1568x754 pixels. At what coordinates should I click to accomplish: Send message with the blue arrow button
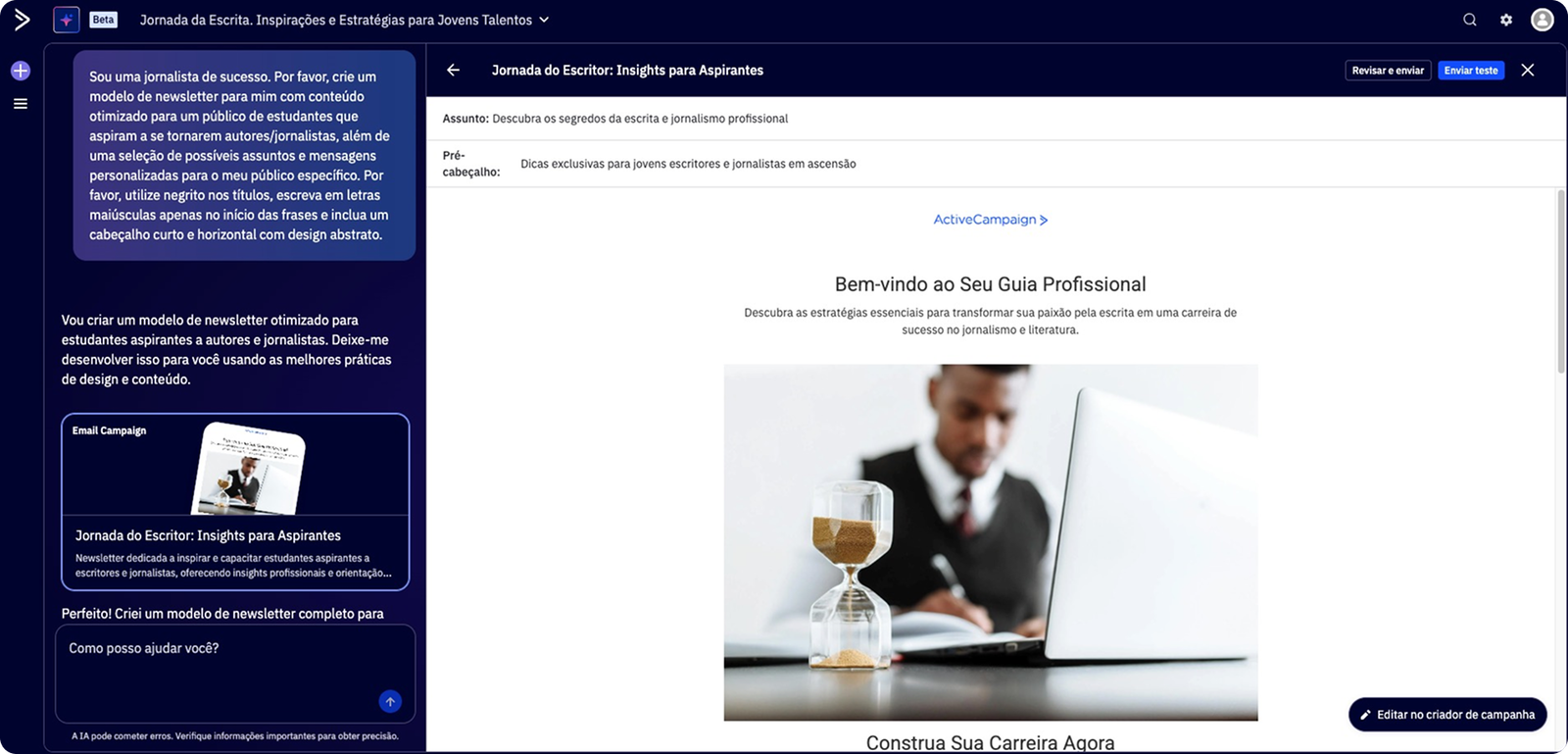(x=390, y=701)
